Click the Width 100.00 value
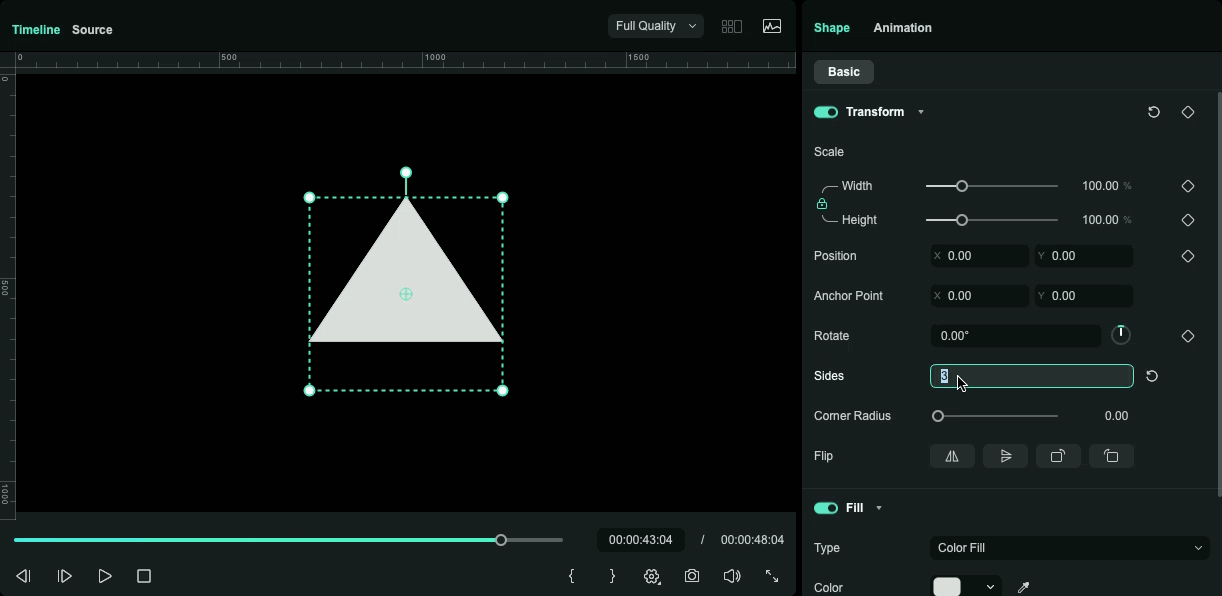Viewport: 1222px width, 596px height. [1100, 186]
